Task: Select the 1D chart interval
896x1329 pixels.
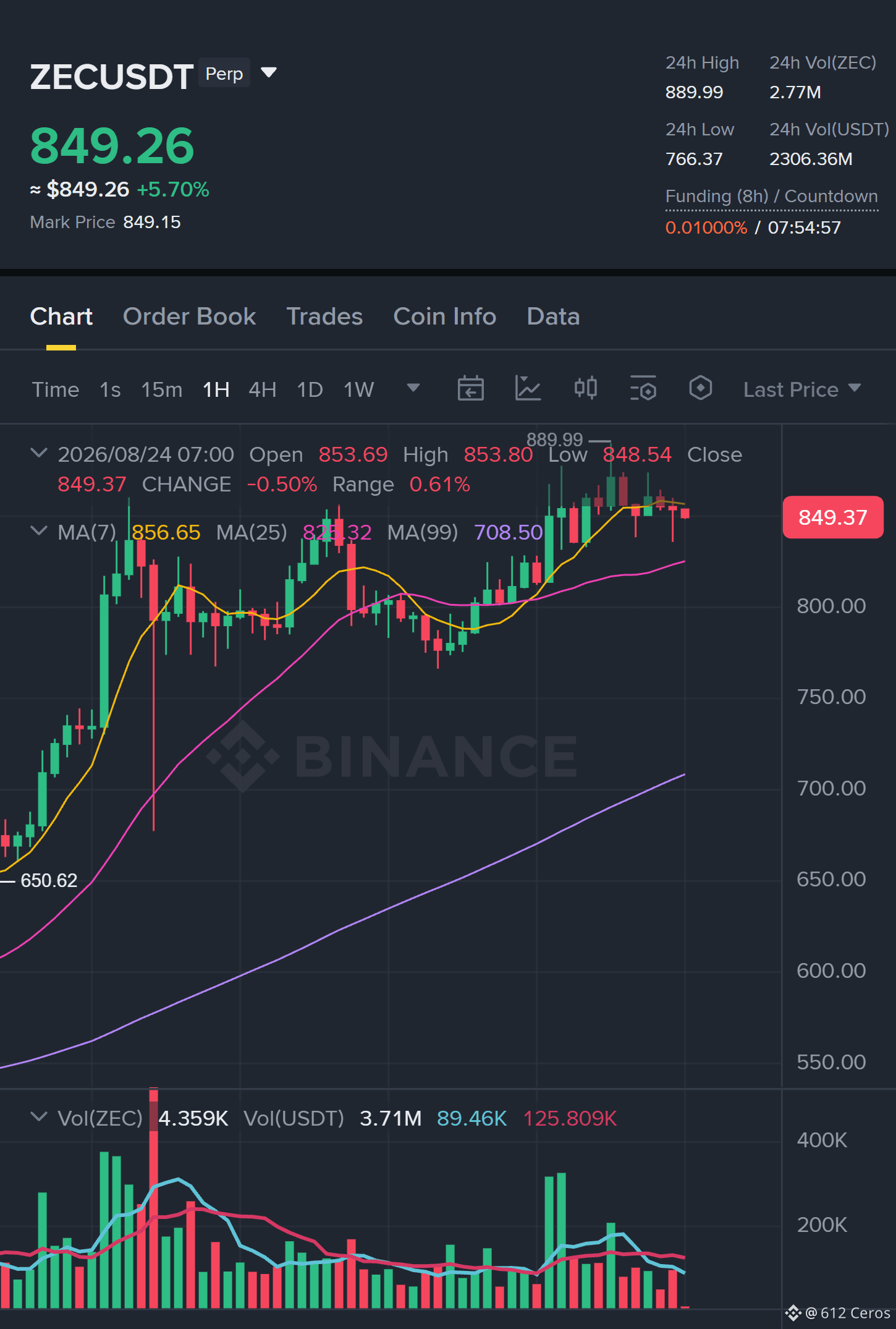Action: [310, 389]
